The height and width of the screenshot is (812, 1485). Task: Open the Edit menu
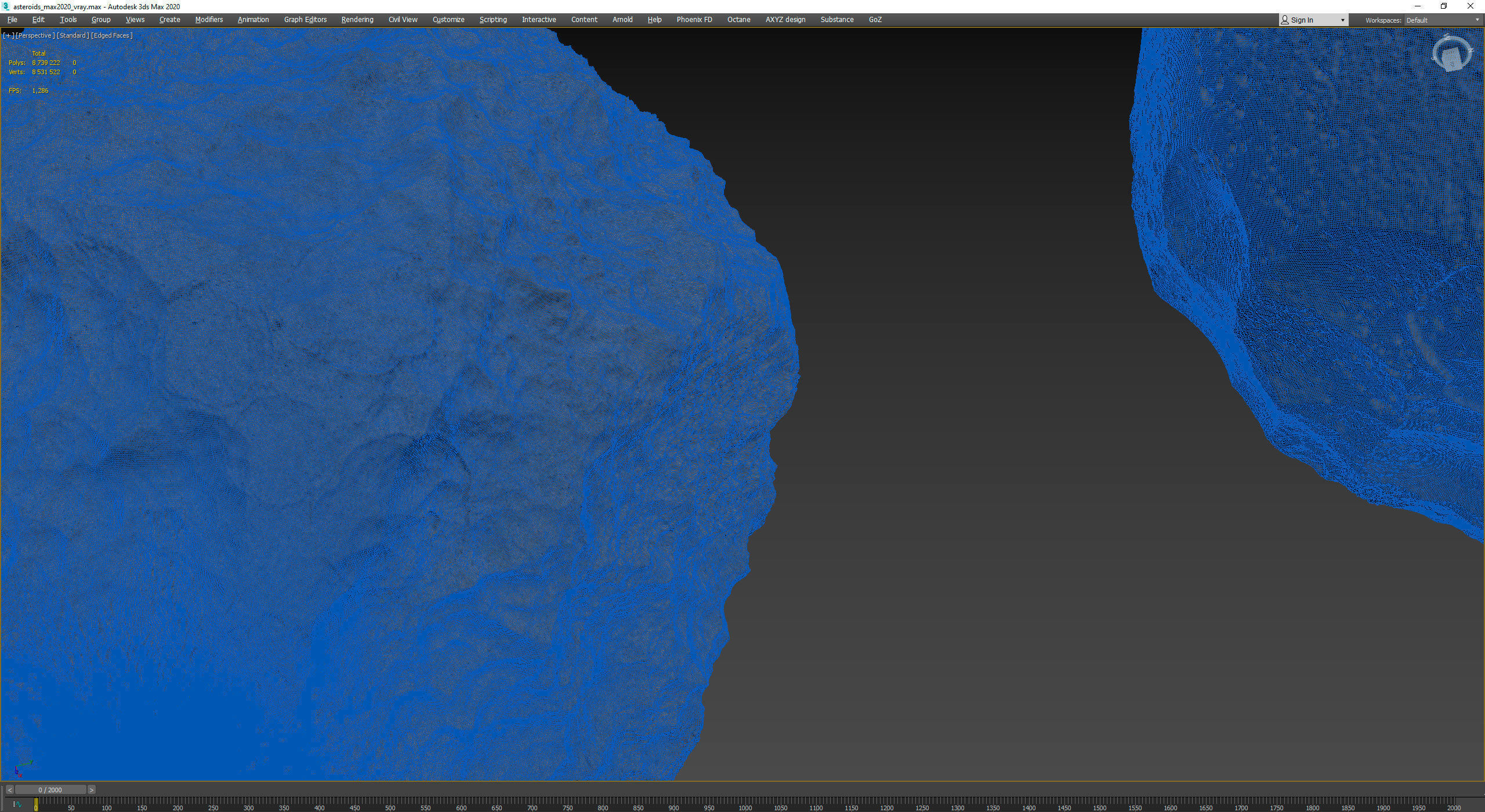(38, 20)
